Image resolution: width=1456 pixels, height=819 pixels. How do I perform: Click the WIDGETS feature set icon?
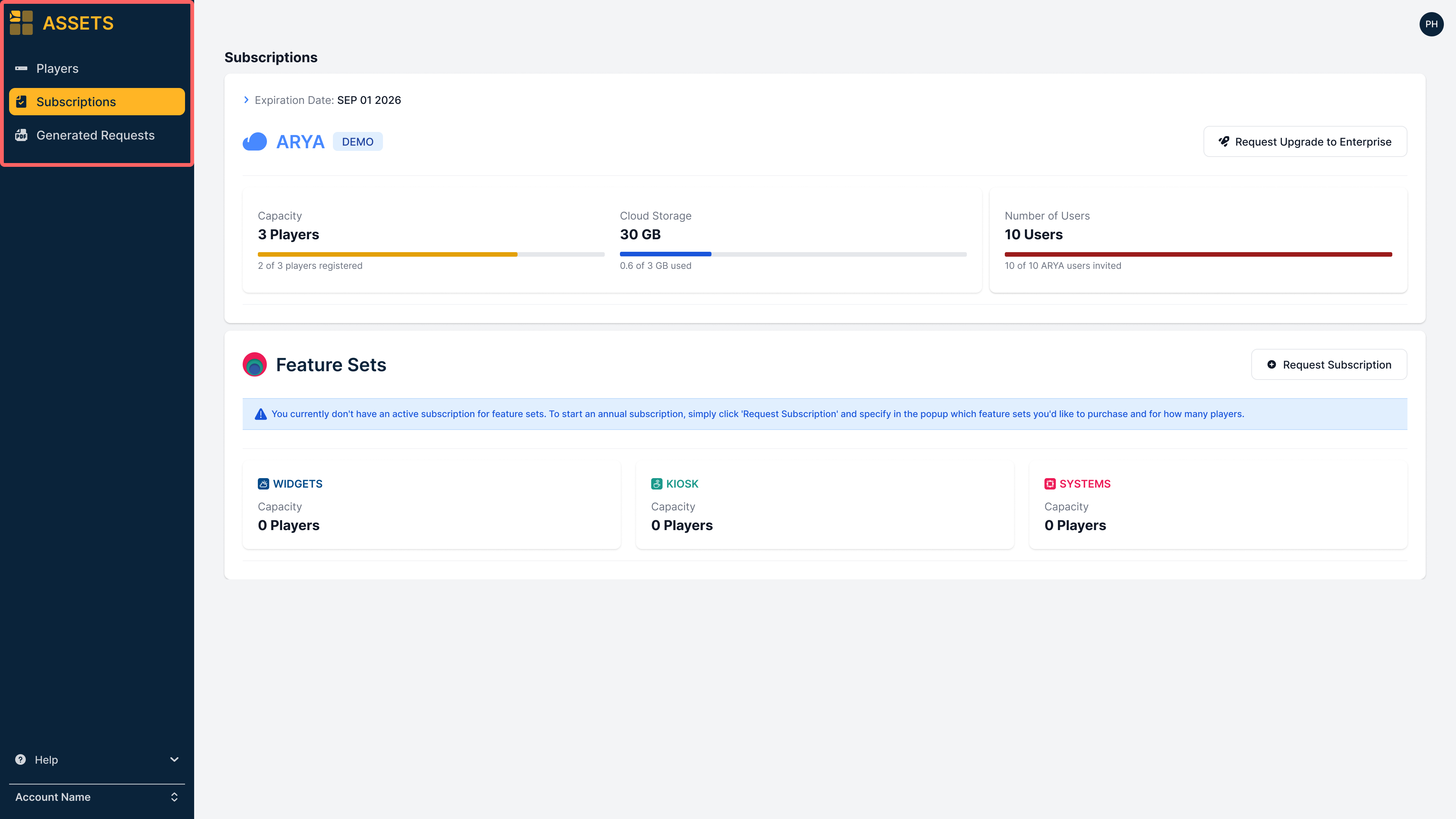[x=264, y=484]
